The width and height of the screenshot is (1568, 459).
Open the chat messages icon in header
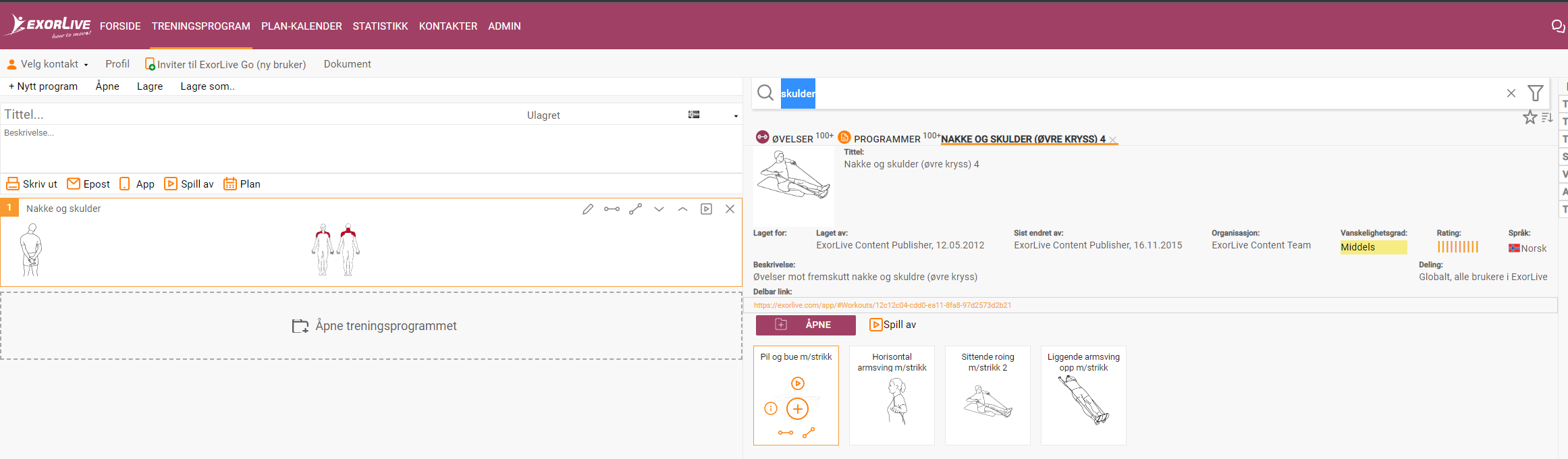point(1558,26)
